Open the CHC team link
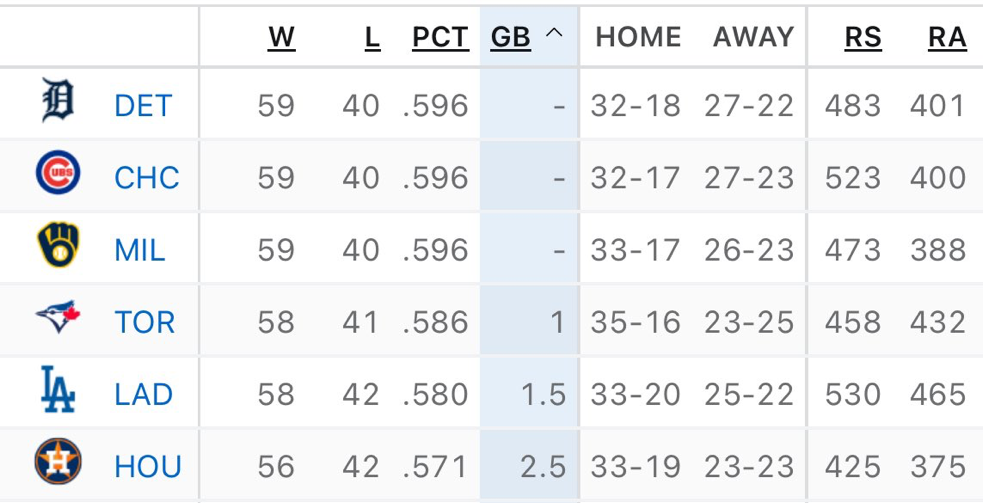Screen dimensions: 983x503 pos(147,178)
